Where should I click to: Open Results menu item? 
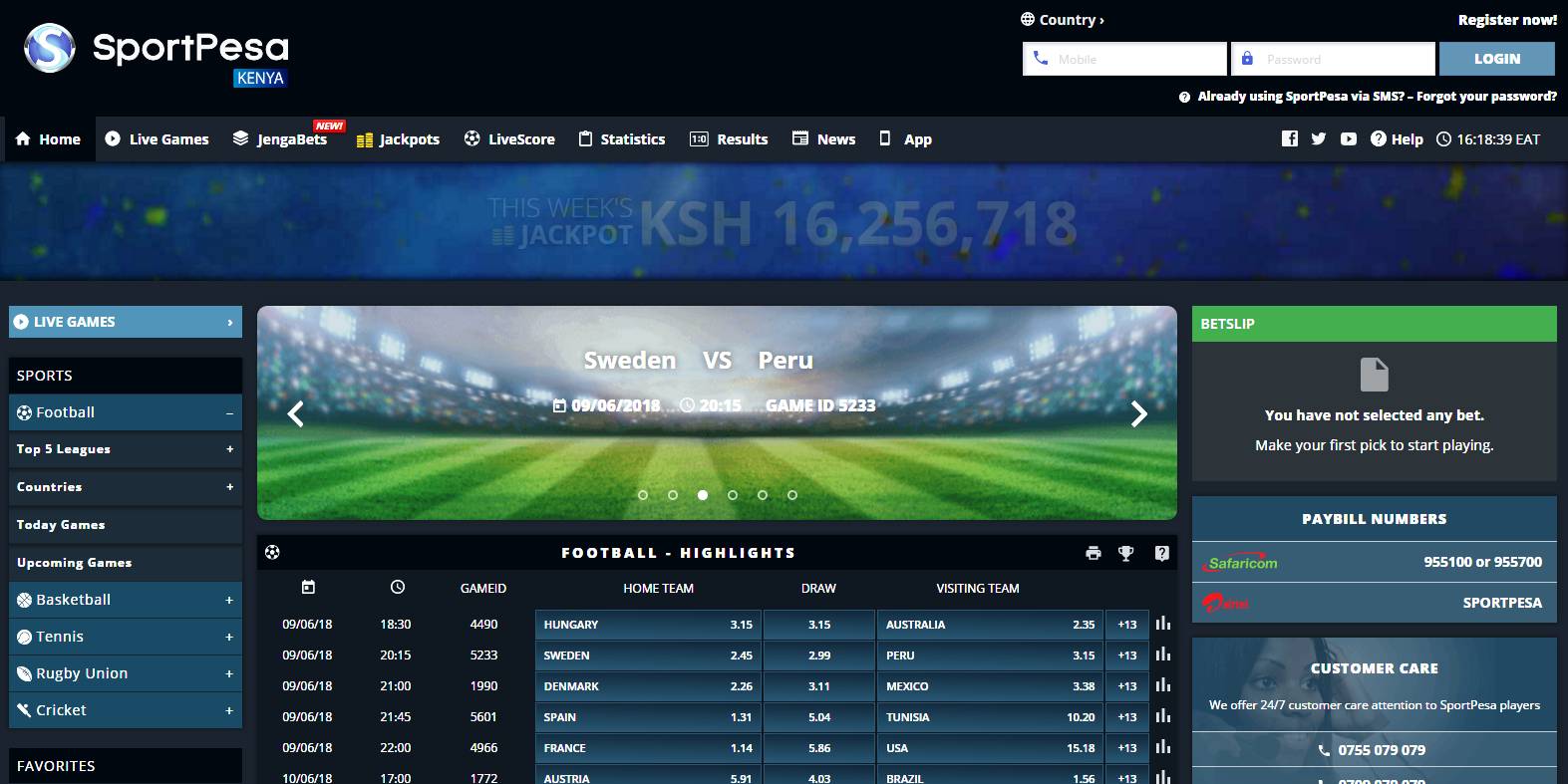tap(729, 139)
